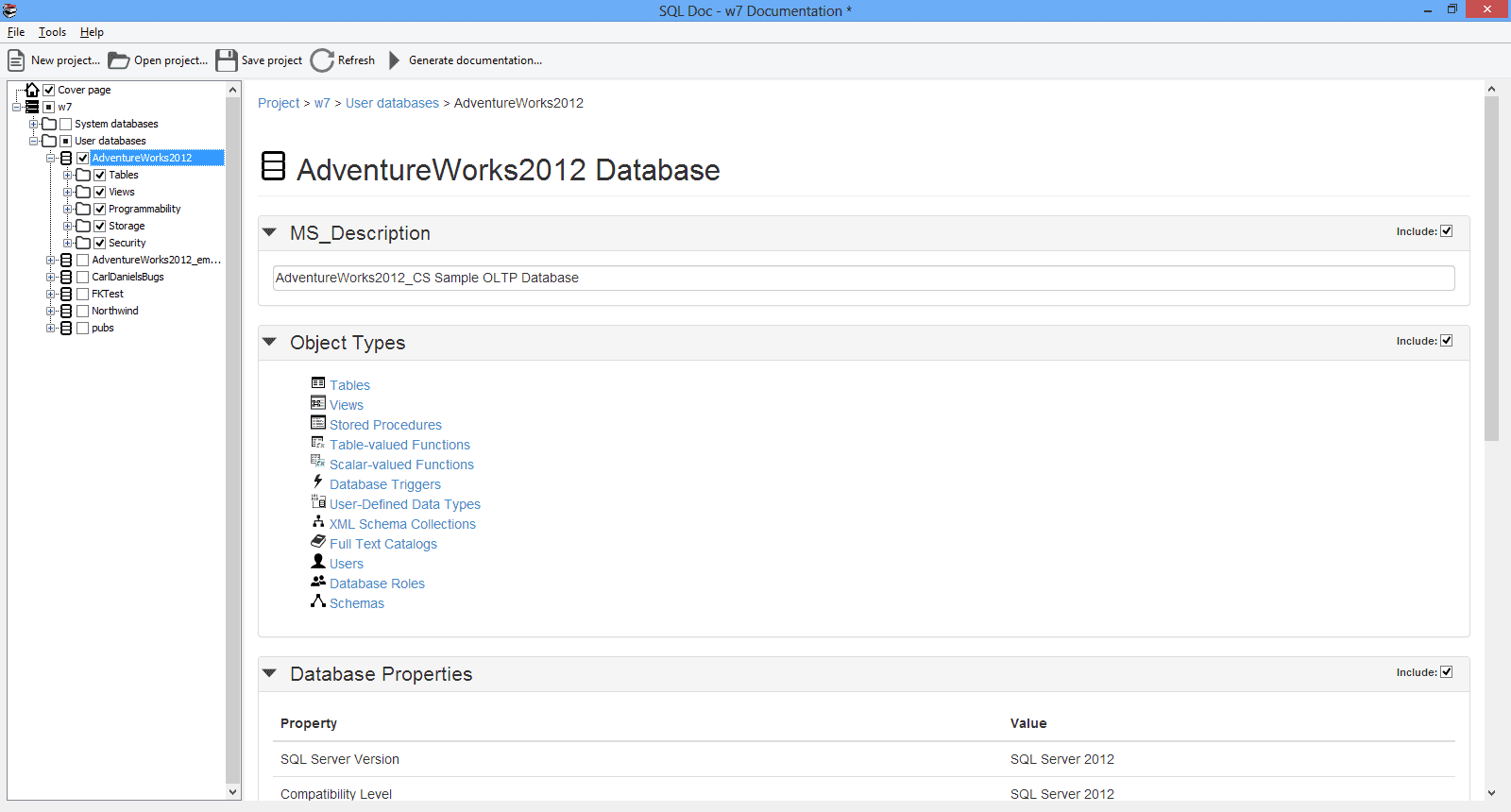Screen dimensions: 1511x812
Task: Click into the MS_Description text field
Action: click(863, 278)
